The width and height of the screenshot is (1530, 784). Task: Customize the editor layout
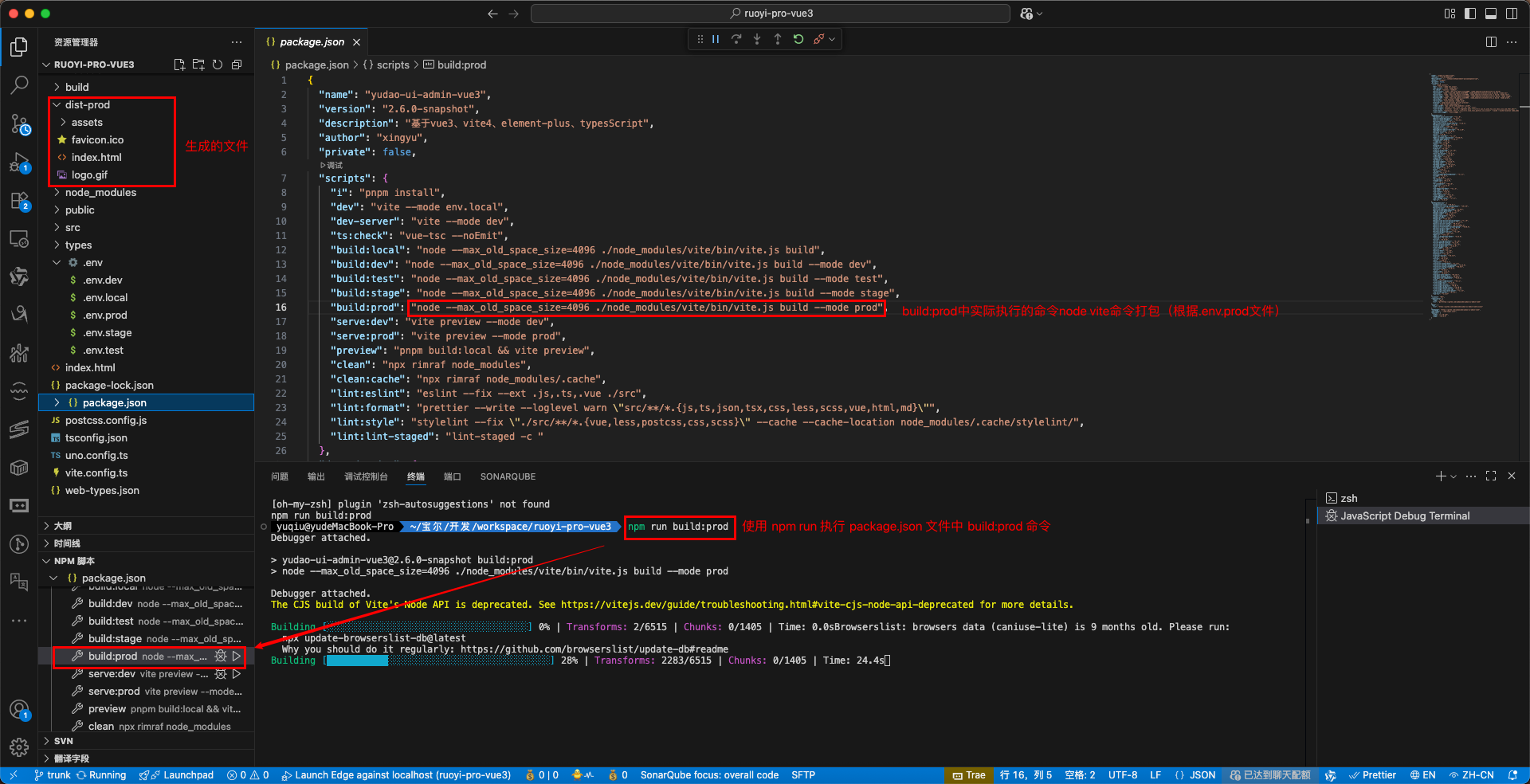[1450, 14]
